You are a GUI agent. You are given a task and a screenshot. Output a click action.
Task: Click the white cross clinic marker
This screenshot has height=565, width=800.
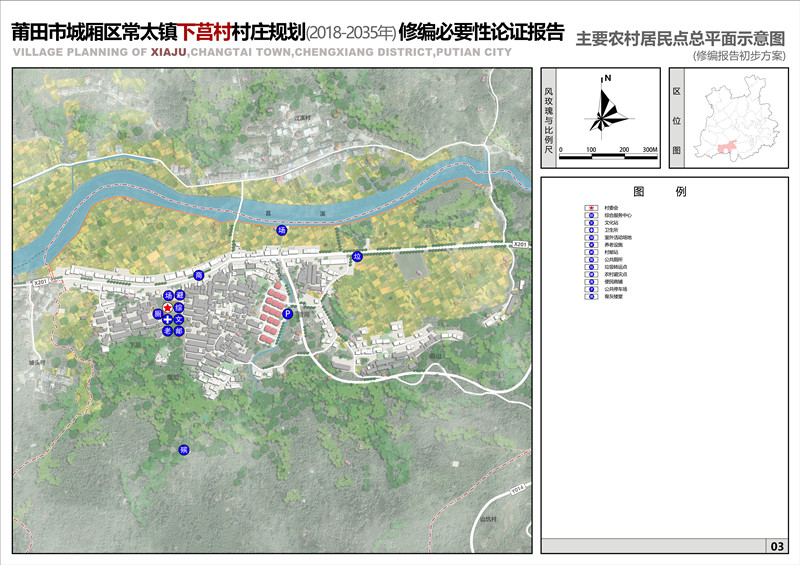(x=167, y=319)
